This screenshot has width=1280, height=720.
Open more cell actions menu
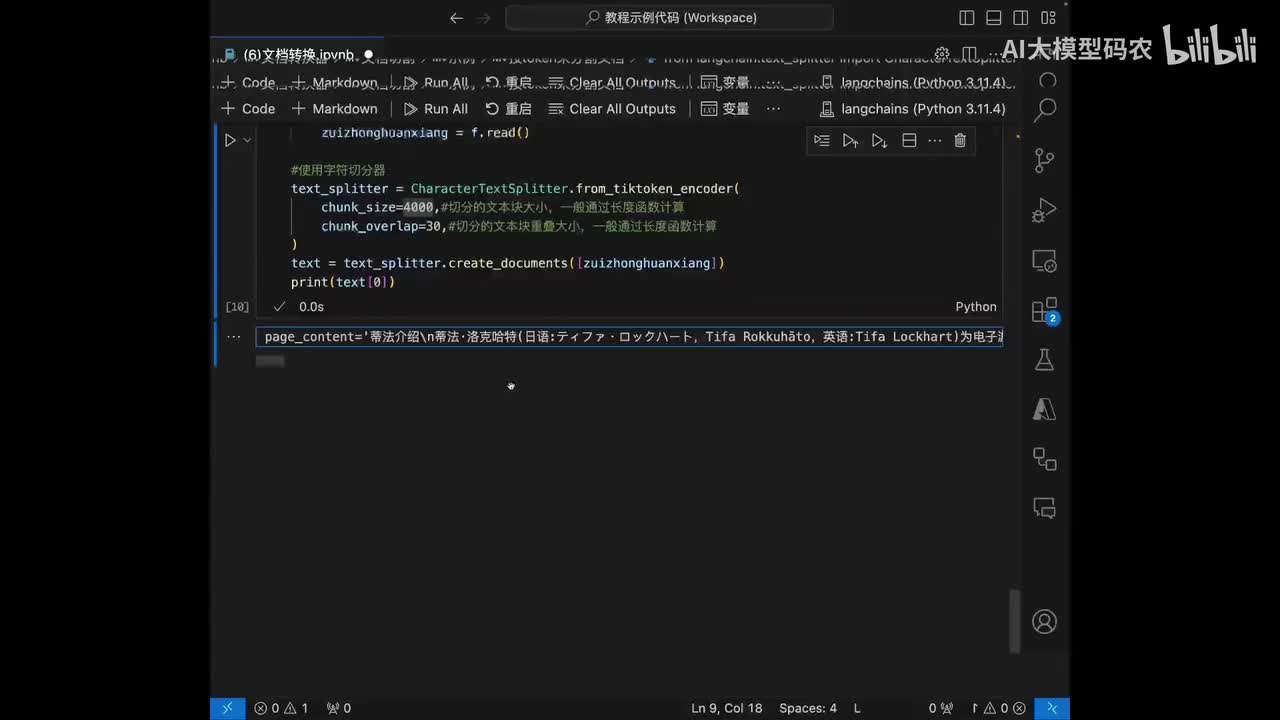[x=935, y=141]
